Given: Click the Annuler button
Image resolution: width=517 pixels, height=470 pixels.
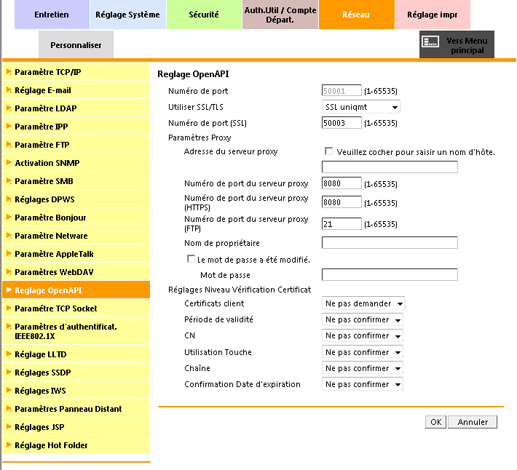Looking at the screenshot, I should [x=473, y=422].
